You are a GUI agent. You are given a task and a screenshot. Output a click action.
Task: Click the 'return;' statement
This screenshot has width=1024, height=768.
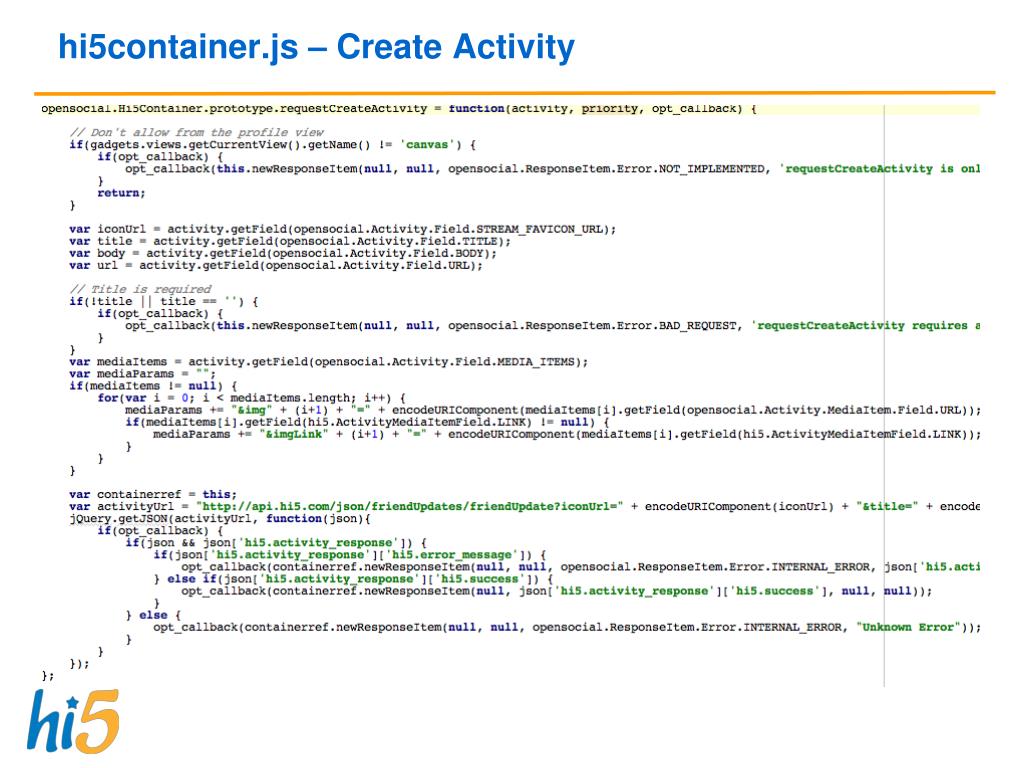(x=121, y=193)
